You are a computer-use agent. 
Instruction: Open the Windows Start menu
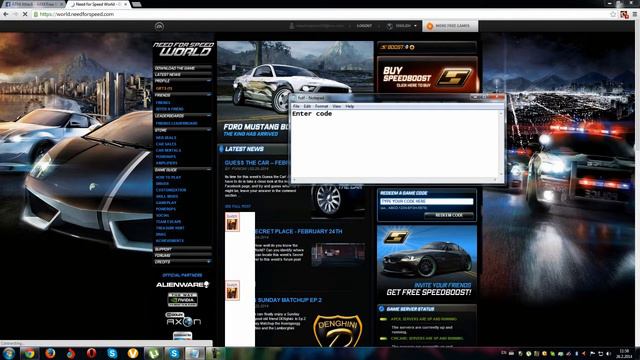point(9,353)
